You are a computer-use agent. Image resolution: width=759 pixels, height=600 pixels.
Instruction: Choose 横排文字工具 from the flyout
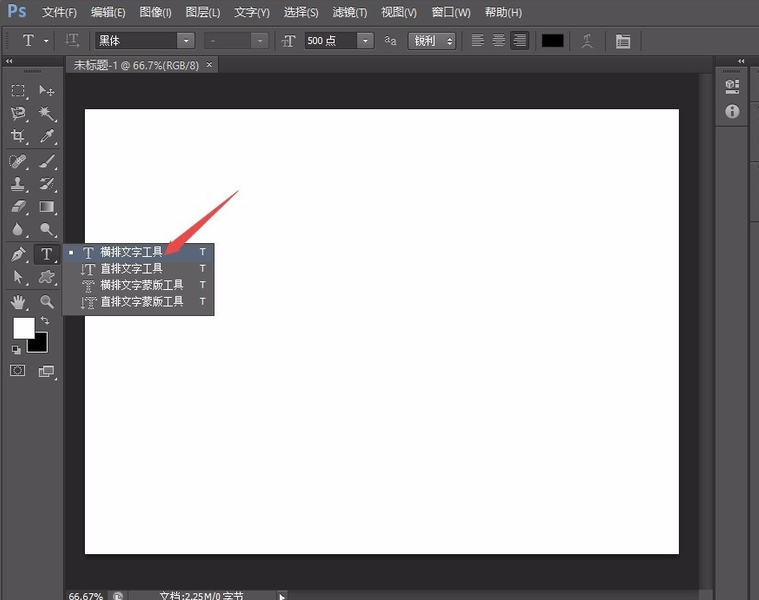click(138, 252)
